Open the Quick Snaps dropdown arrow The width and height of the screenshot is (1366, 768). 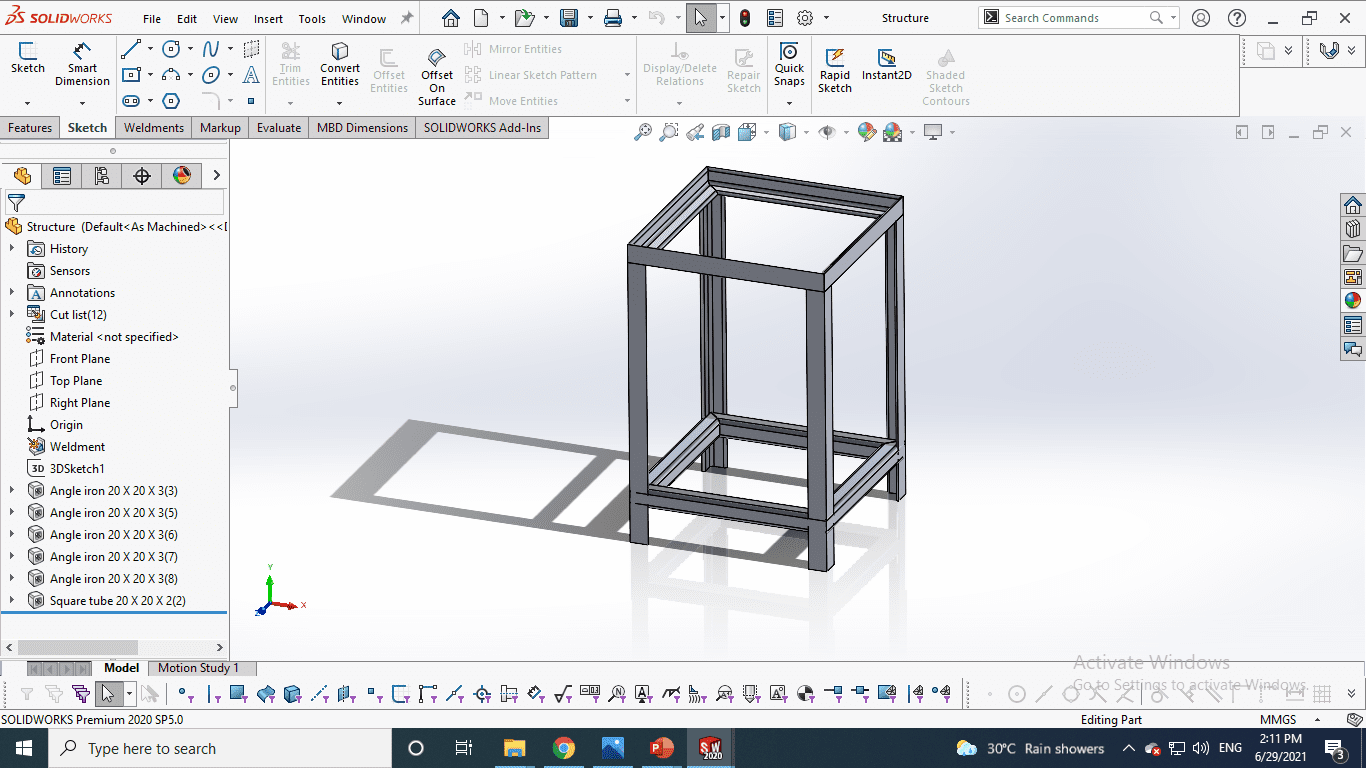coord(789,103)
